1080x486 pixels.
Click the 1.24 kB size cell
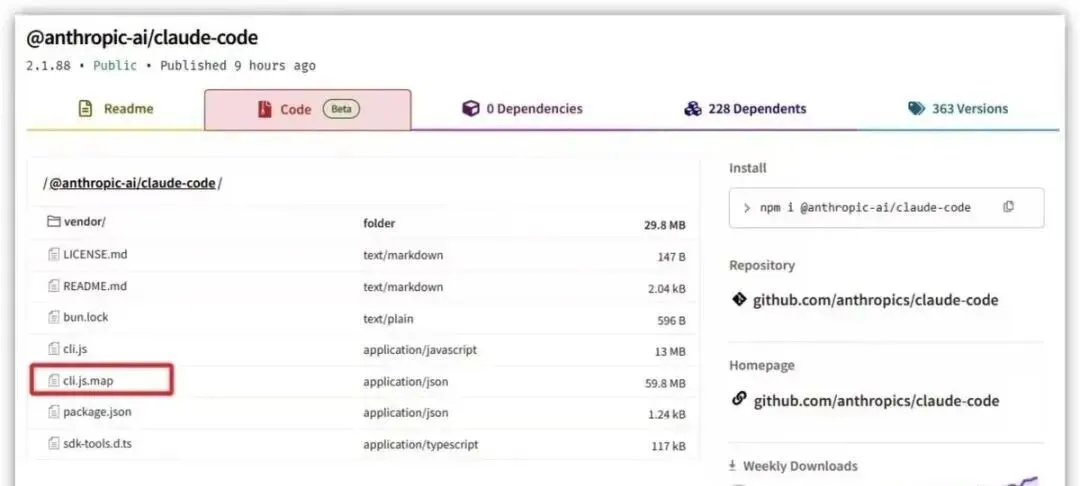click(x=667, y=414)
